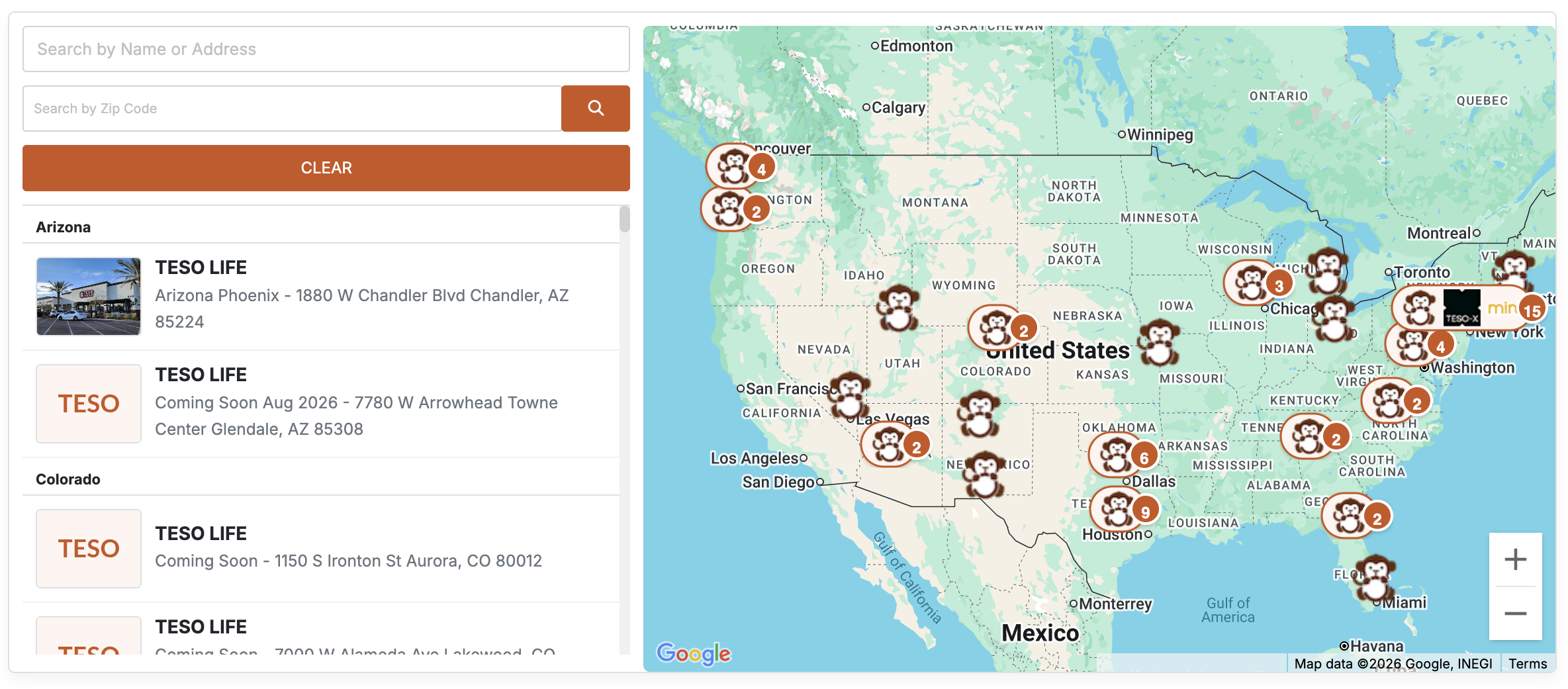Image resolution: width=1568 pixels, height=689 pixels.
Task: Click the Google logo on the map
Action: [693, 653]
